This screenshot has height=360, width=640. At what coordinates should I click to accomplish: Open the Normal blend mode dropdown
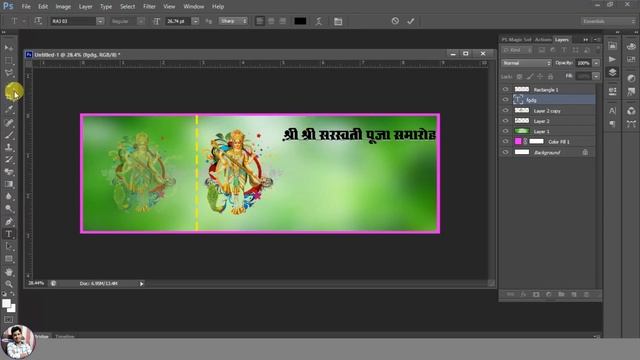[527, 63]
